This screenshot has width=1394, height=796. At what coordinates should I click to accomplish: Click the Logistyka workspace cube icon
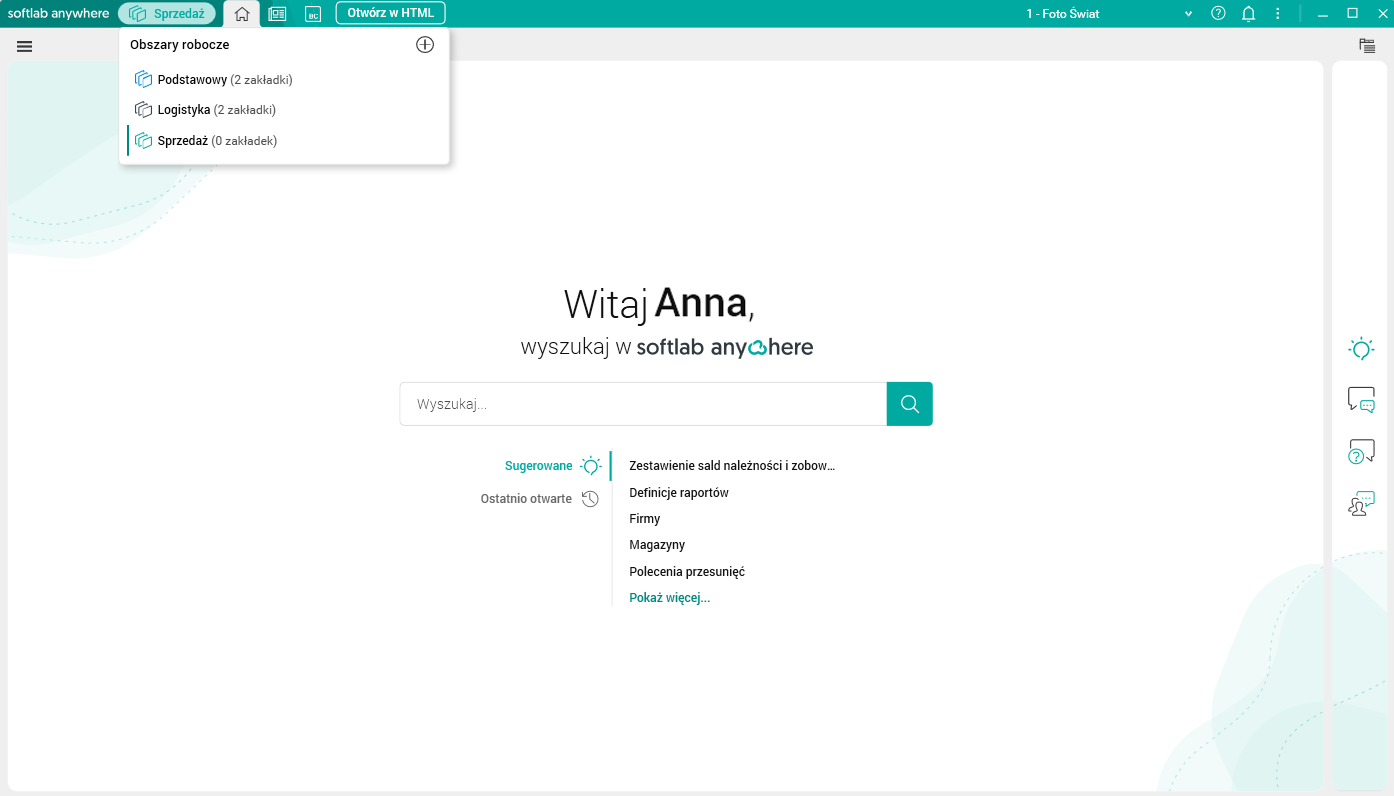(x=143, y=110)
